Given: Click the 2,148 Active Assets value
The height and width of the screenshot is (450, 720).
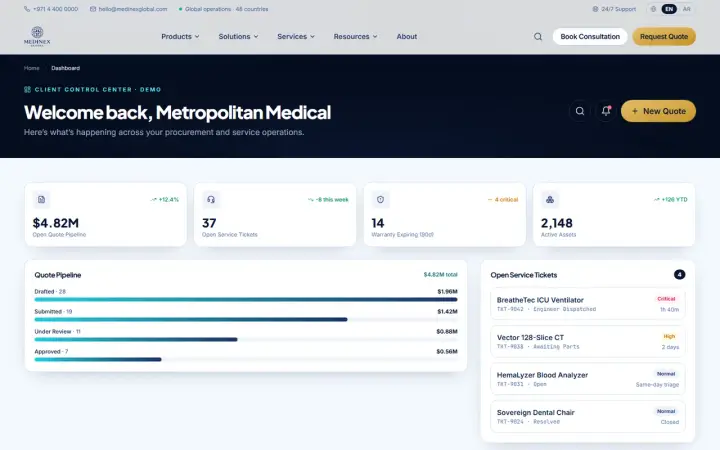Looking at the screenshot, I should pyautogui.click(x=557, y=223).
